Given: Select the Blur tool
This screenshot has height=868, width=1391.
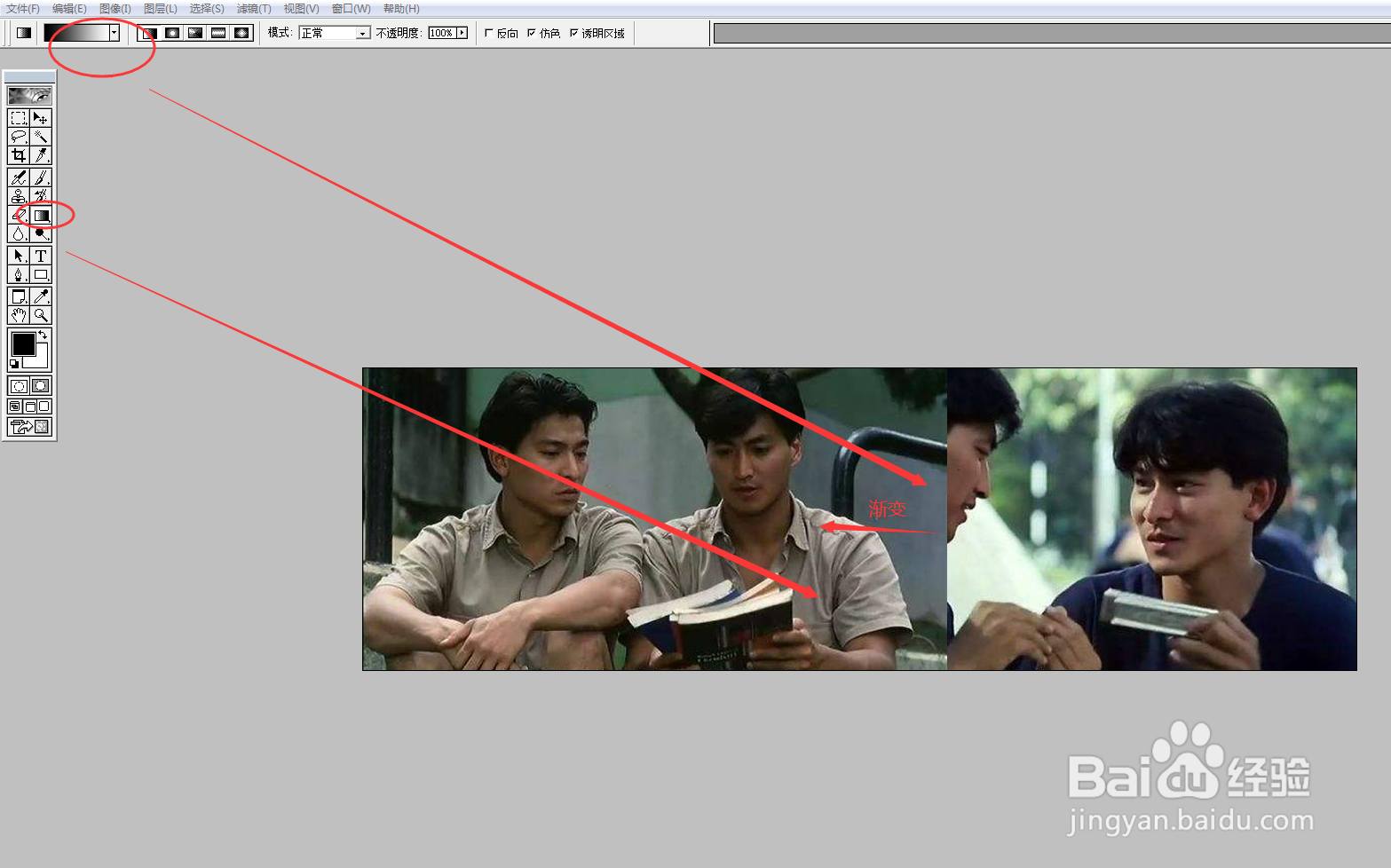Looking at the screenshot, I should [19, 233].
